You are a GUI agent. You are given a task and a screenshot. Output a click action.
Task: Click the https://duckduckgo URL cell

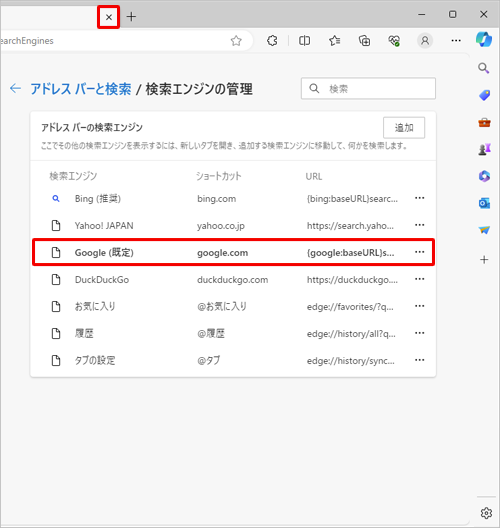(352, 280)
